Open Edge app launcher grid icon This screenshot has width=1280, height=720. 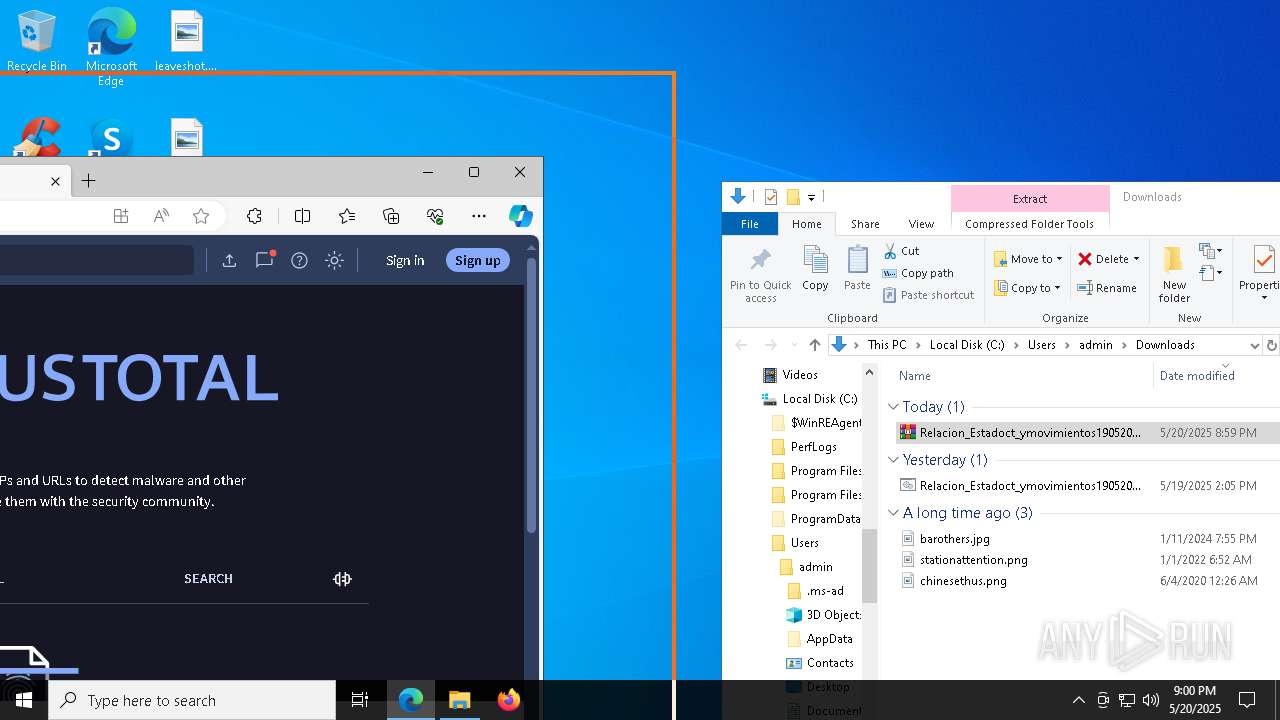coord(121,216)
